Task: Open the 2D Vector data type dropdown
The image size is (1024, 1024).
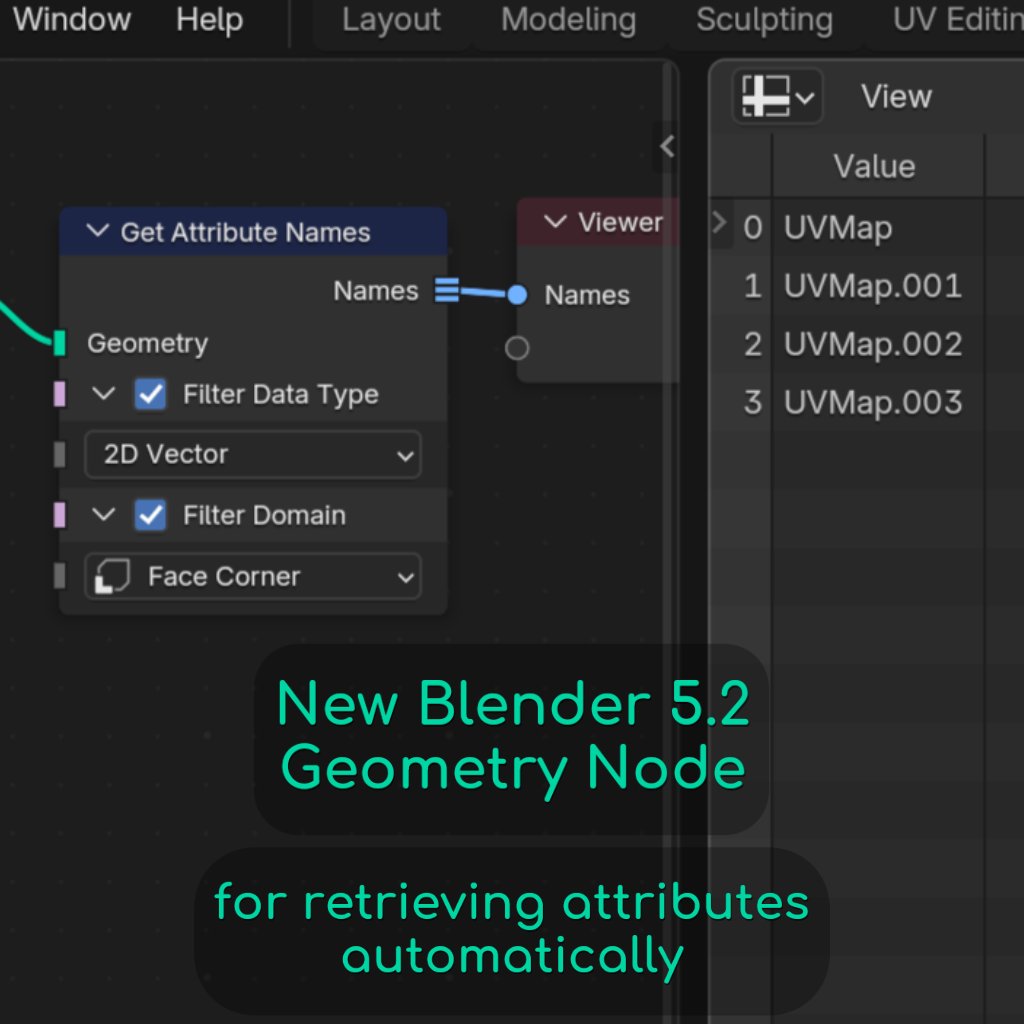Action: [253, 455]
